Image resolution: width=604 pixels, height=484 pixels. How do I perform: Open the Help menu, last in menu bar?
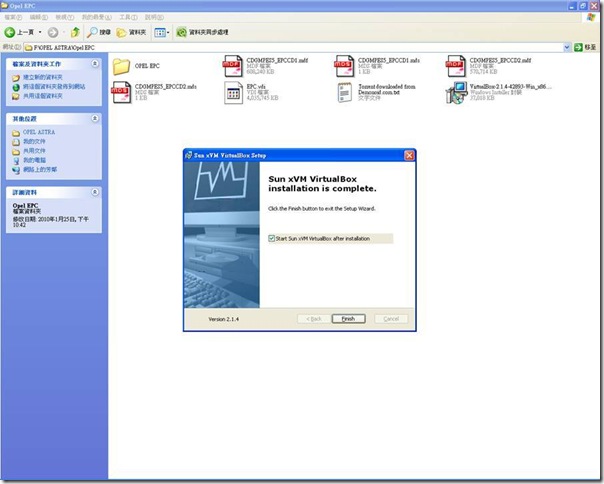coord(154,17)
